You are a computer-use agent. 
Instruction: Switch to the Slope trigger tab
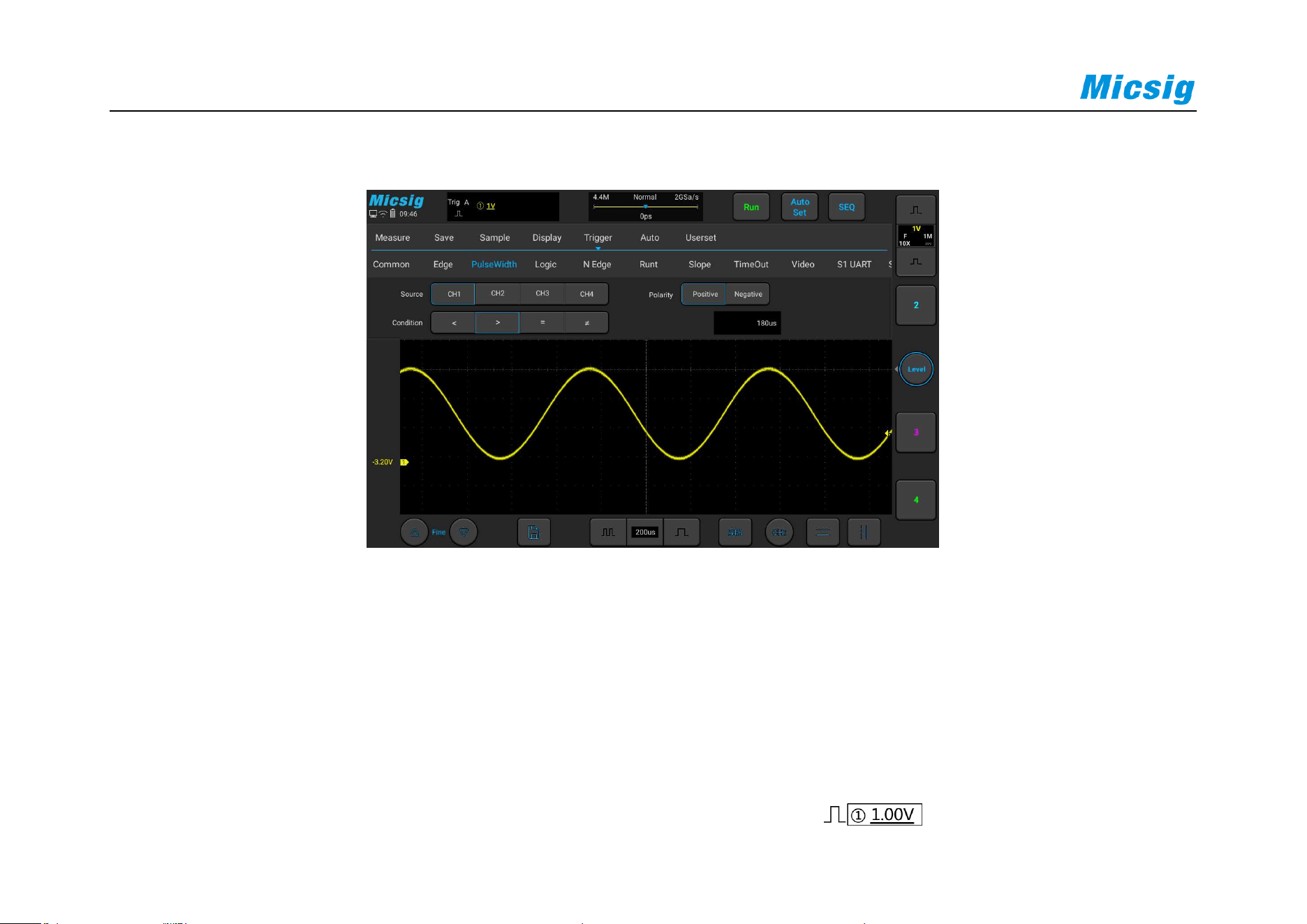click(x=700, y=264)
